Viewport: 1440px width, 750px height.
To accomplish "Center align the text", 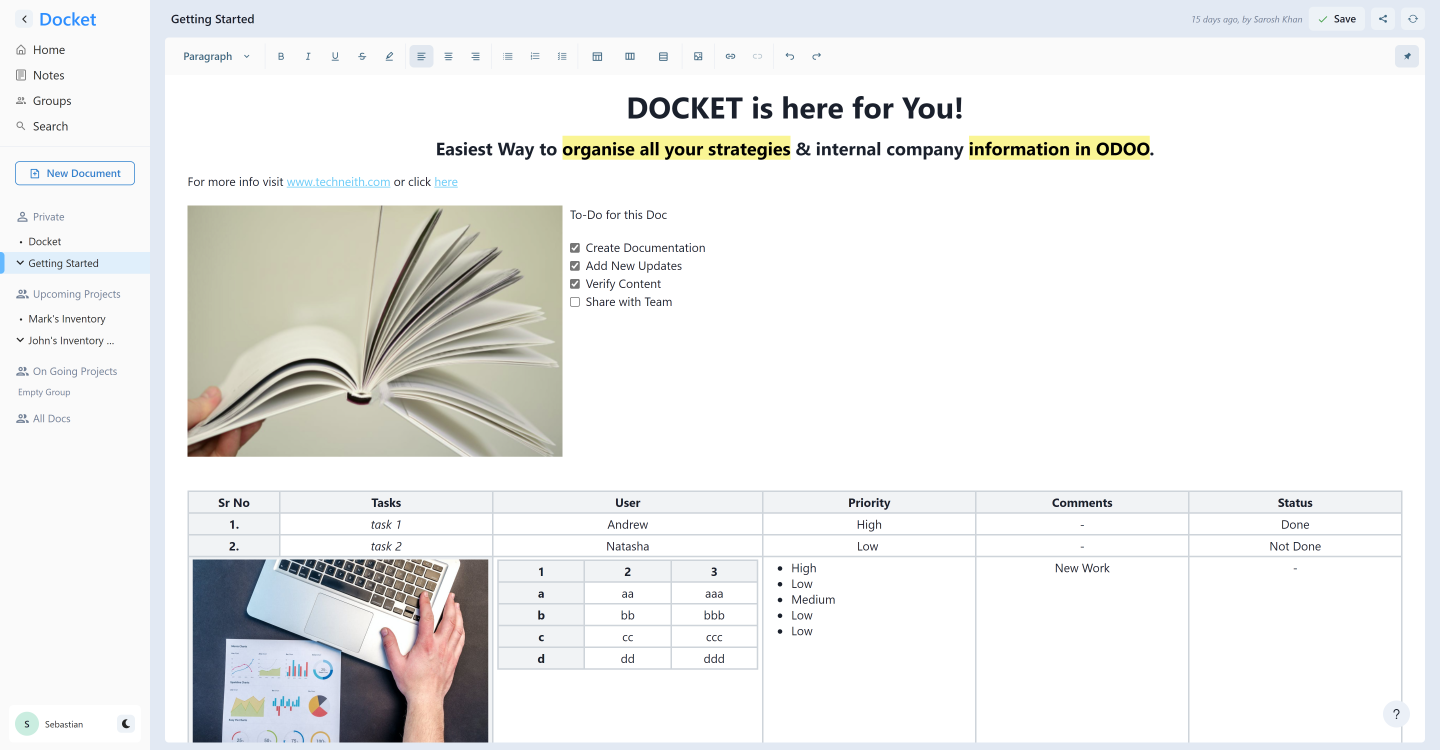I will point(448,56).
